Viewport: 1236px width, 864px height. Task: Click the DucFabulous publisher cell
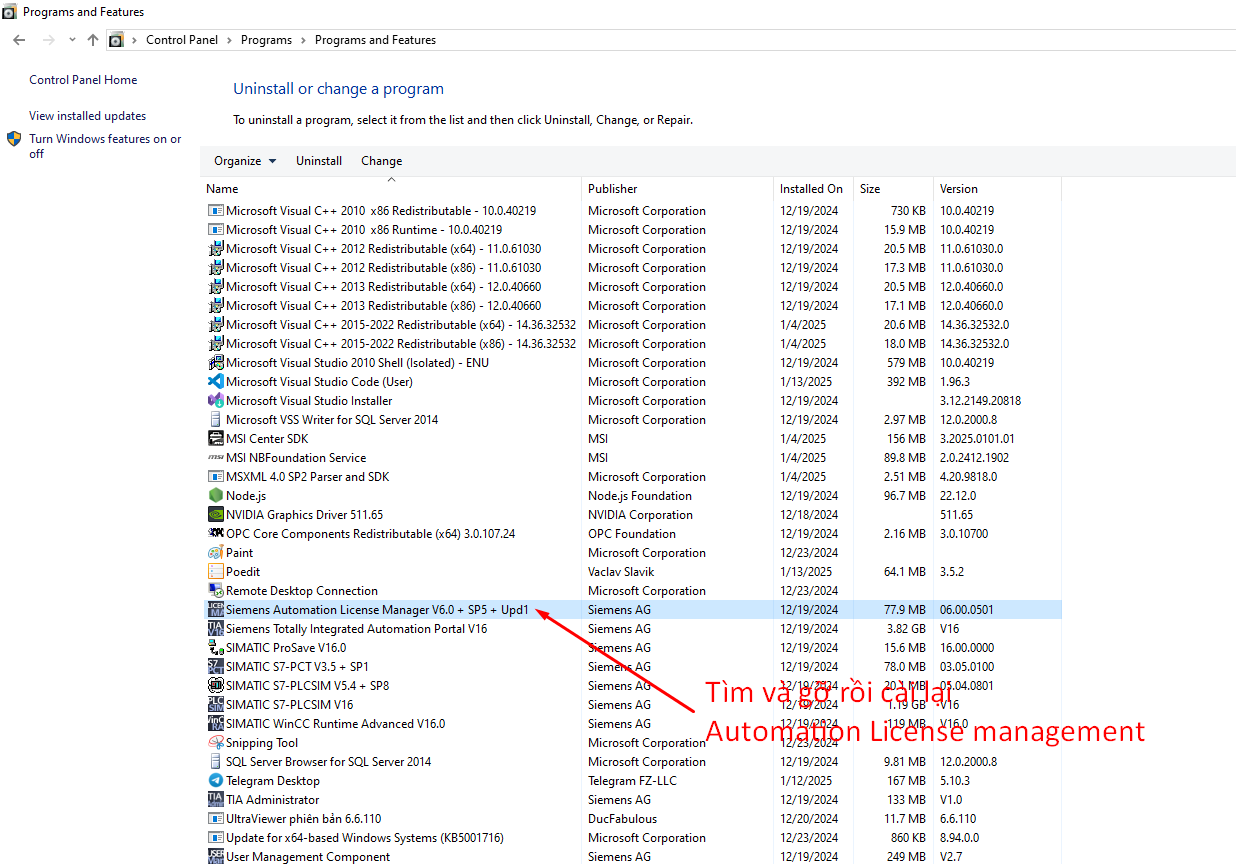(622, 818)
